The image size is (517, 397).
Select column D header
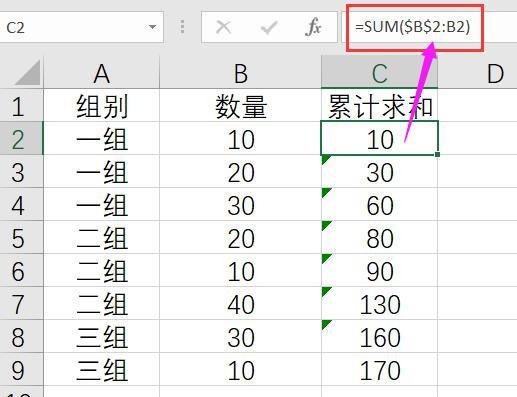click(x=478, y=73)
